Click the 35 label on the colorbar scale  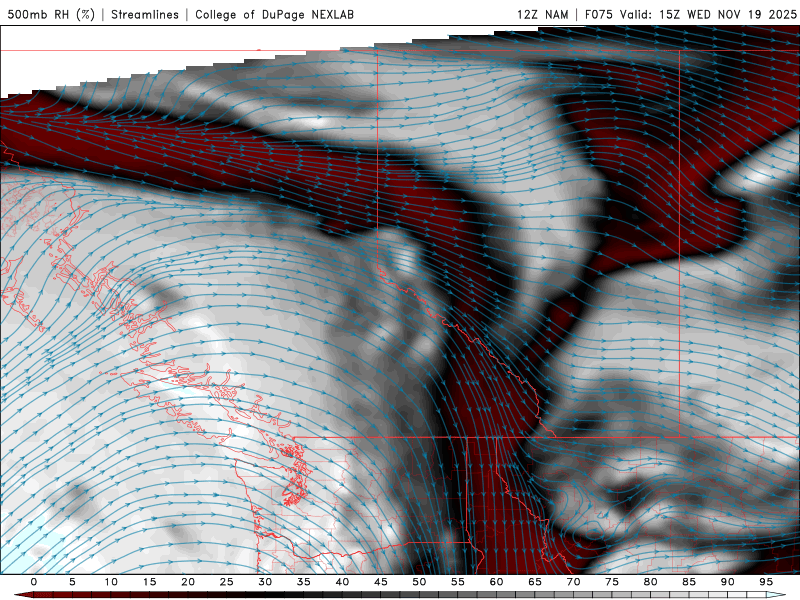click(304, 582)
